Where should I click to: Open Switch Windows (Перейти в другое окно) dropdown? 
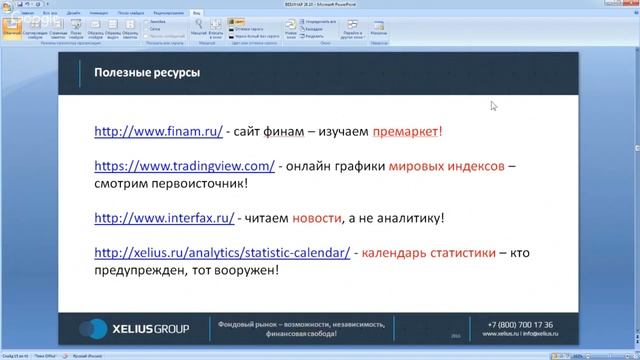353,29
